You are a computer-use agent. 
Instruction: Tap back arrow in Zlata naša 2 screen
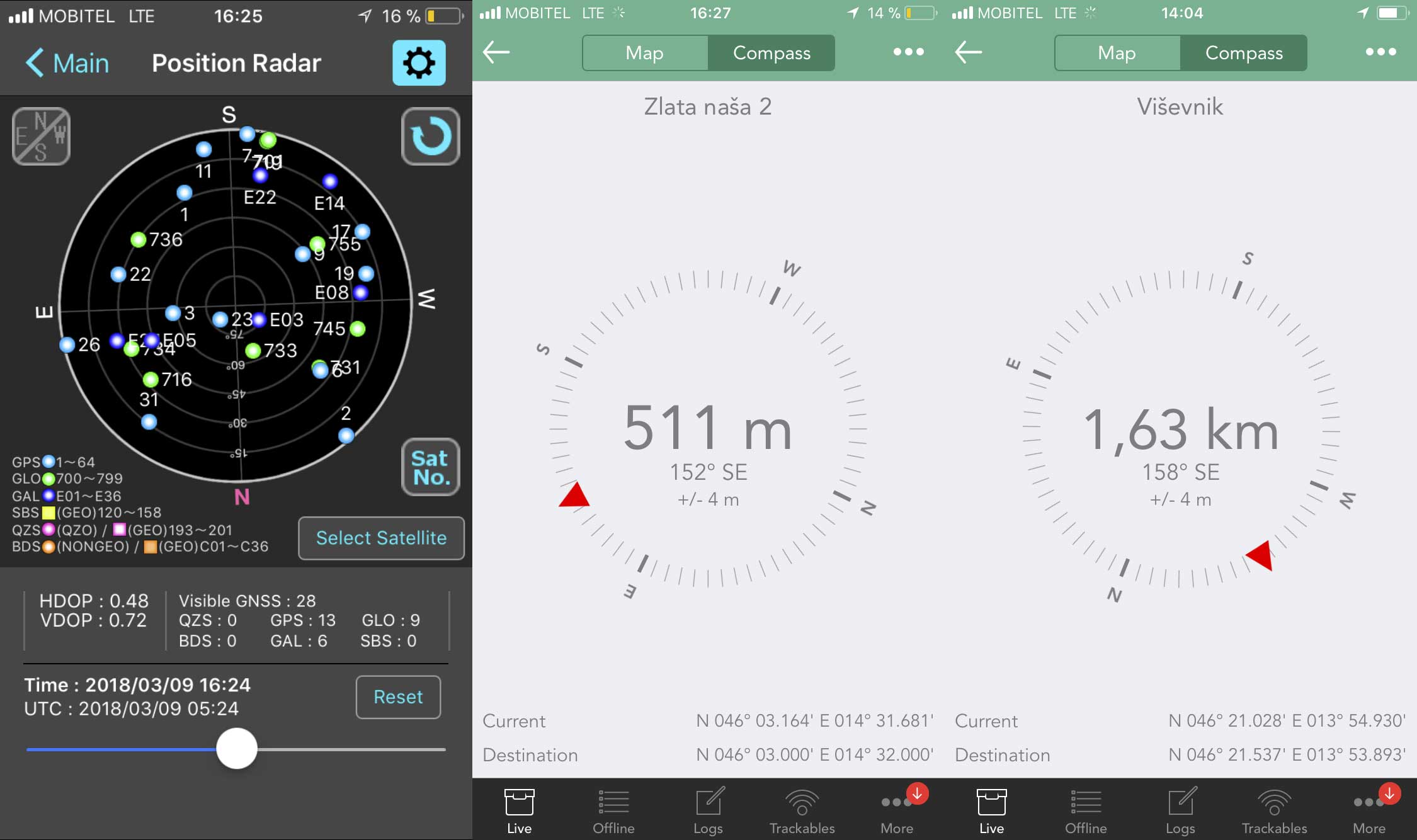point(496,52)
